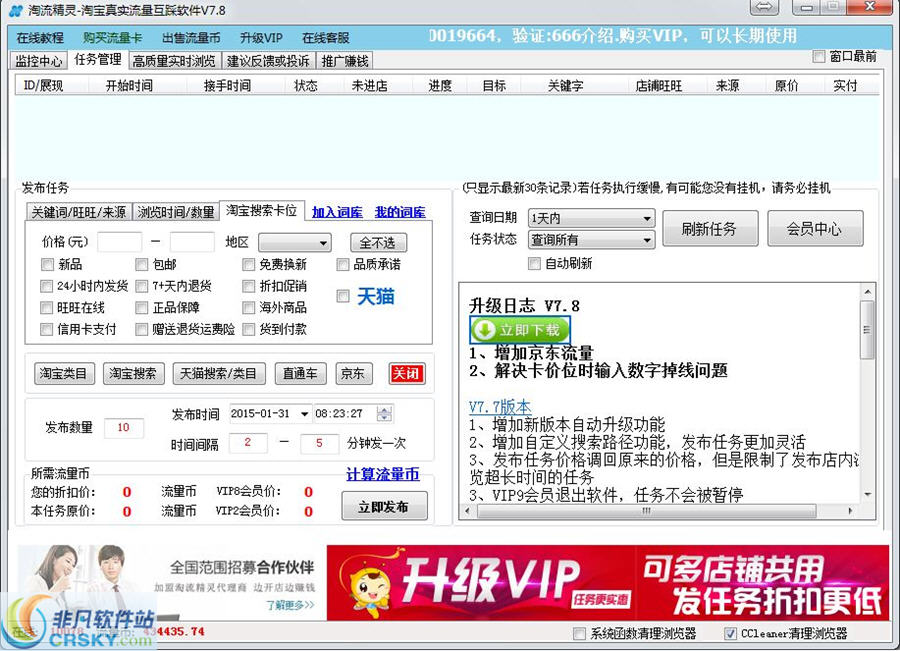This screenshot has width=900, height=651.
Task: Click the red 关闭 button
Action: [406, 374]
